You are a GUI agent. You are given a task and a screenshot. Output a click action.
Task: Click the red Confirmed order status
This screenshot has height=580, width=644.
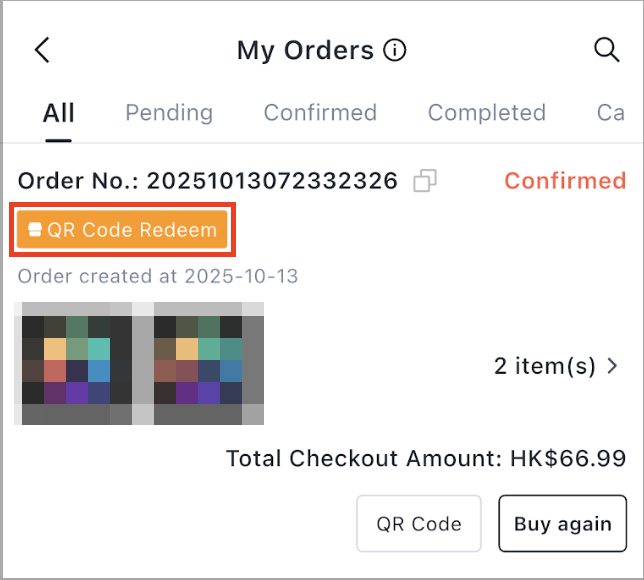tap(565, 181)
